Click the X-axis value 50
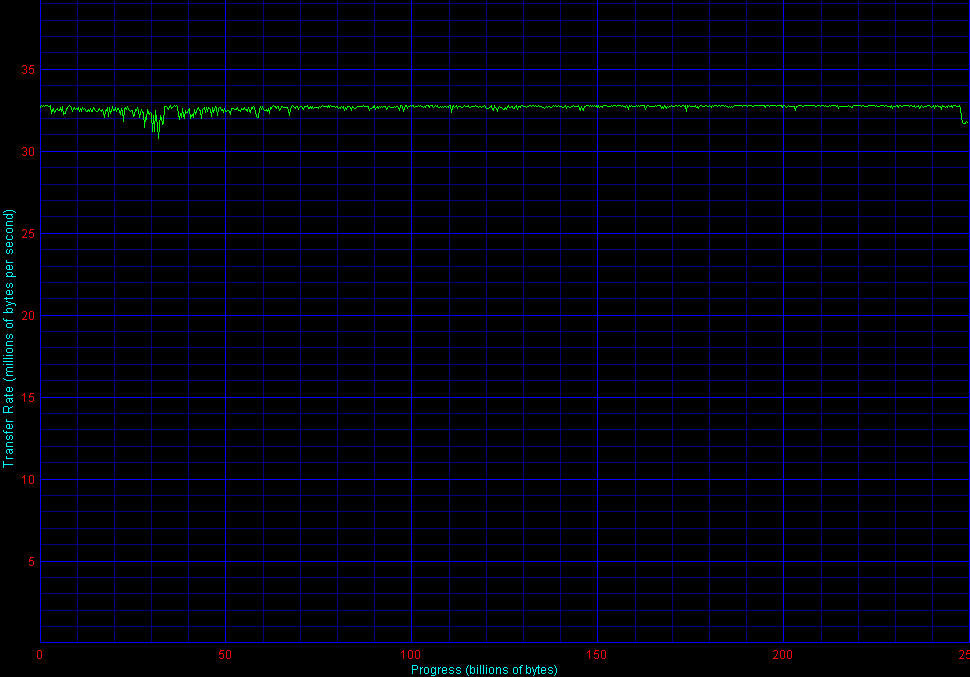Viewport: 970px width, 677px height. coord(225,655)
